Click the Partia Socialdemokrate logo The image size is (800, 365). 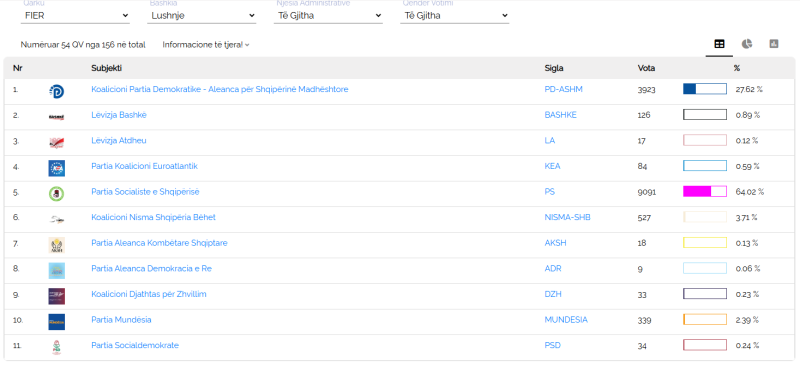(x=57, y=348)
